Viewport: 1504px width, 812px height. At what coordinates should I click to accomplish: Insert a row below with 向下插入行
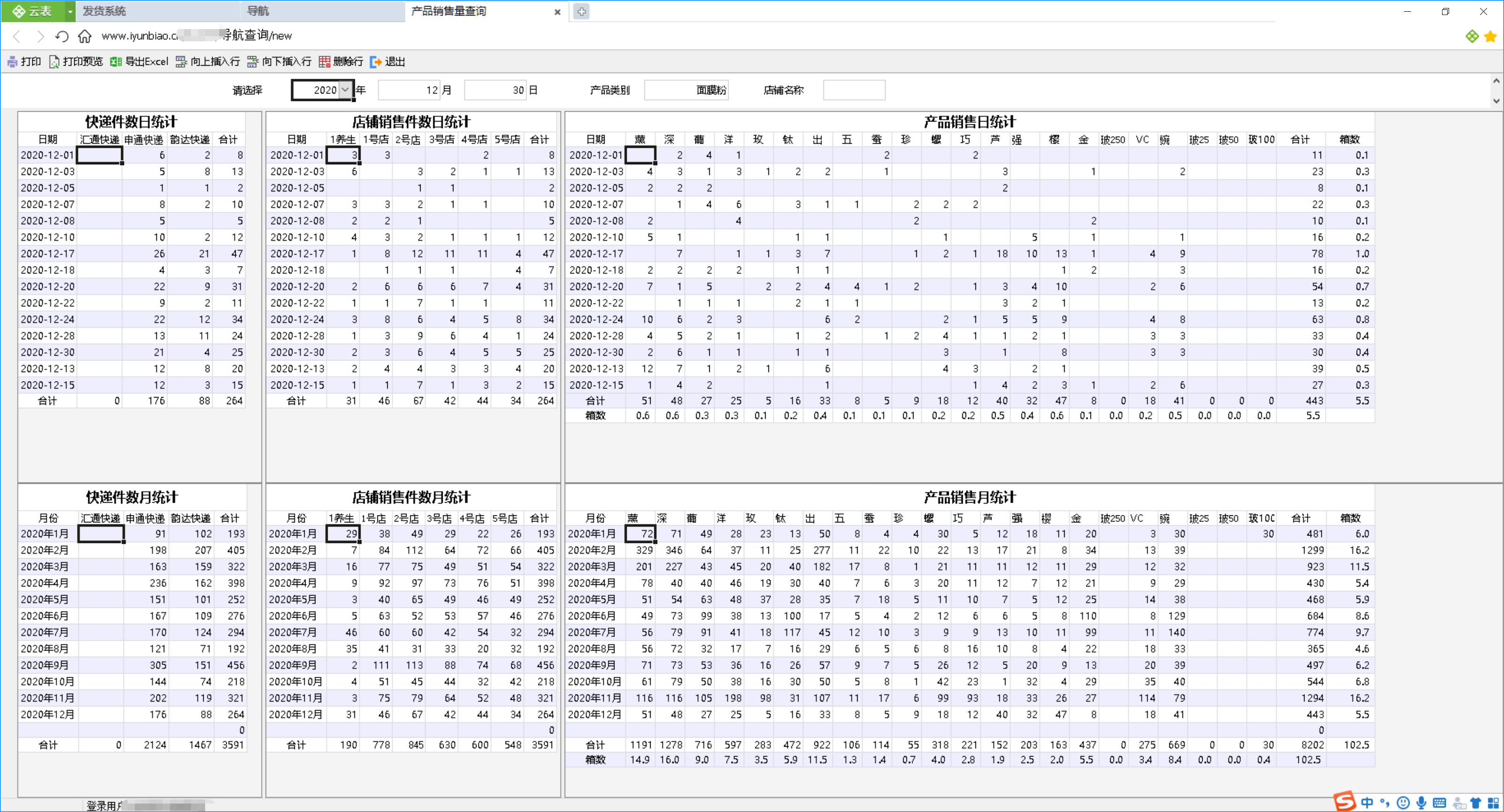click(279, 61)
